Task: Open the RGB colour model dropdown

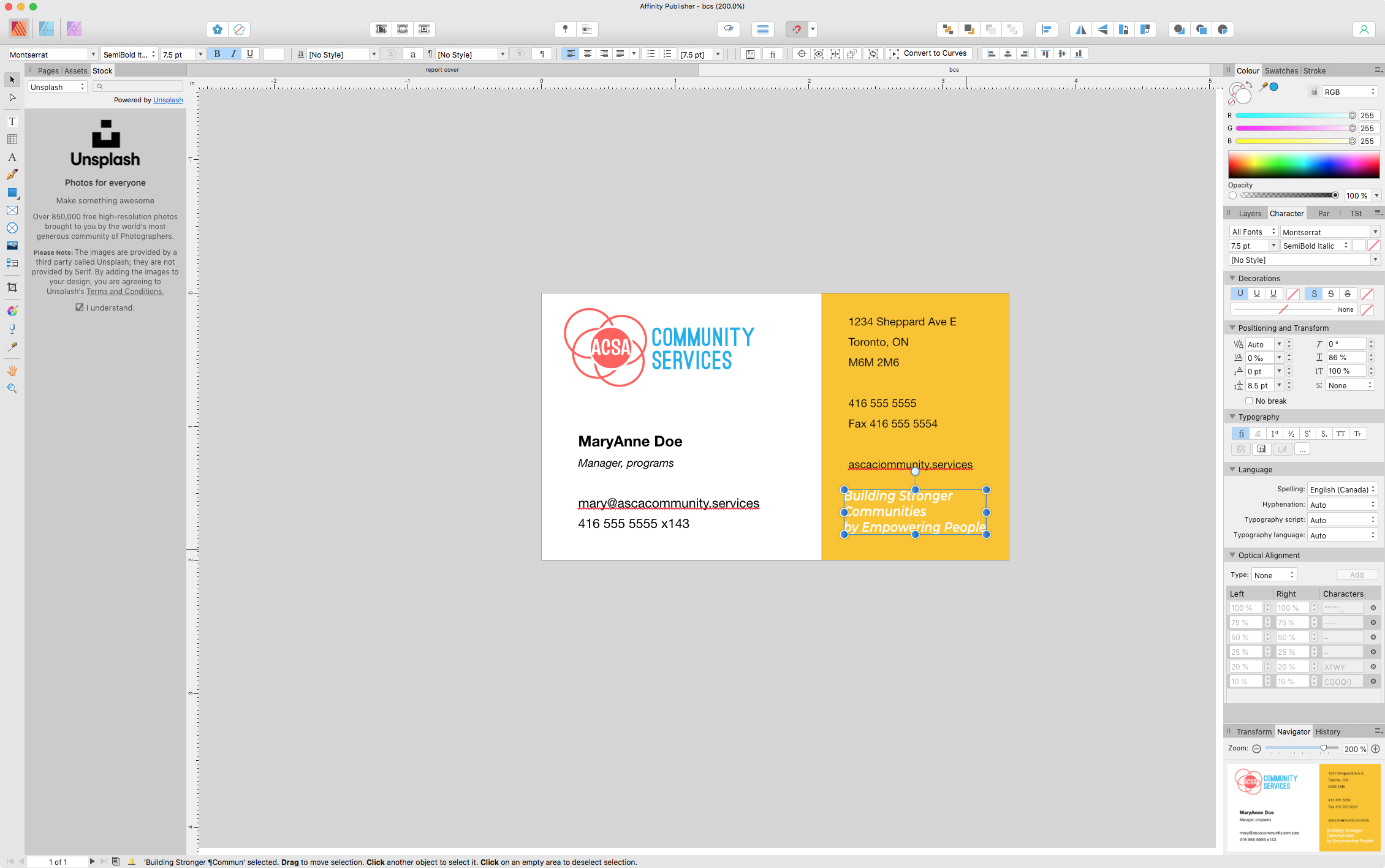Action: pos(1349,92)
